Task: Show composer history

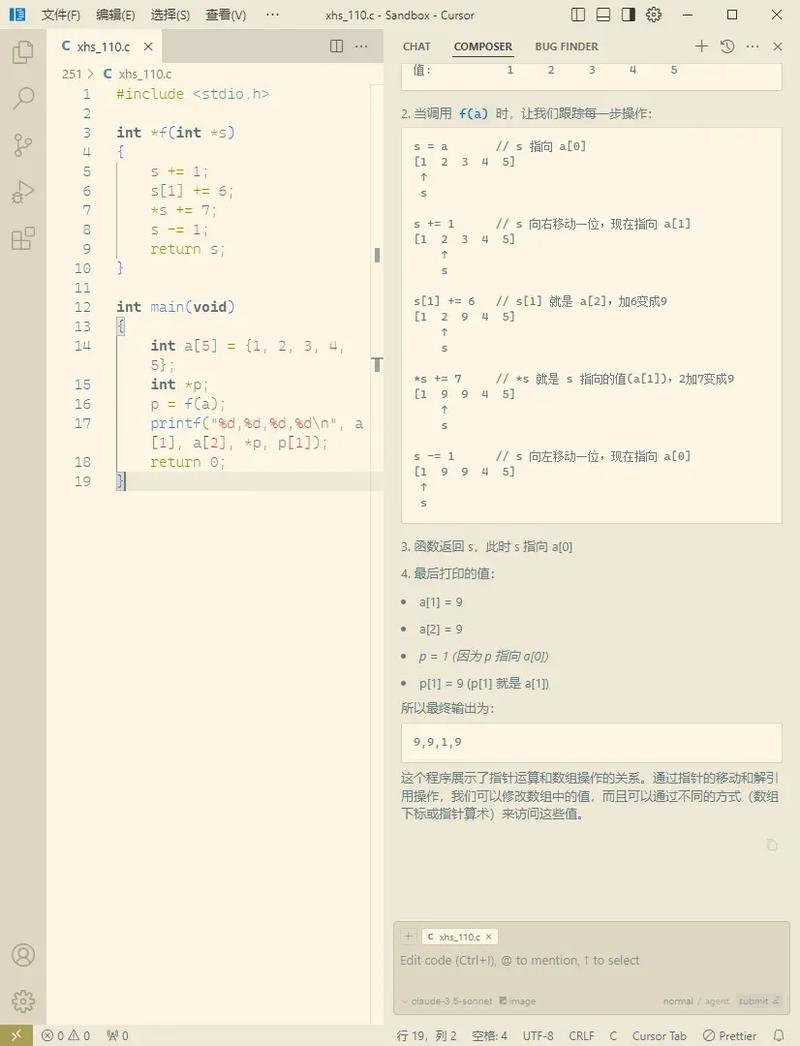Action: click(727, 46)
